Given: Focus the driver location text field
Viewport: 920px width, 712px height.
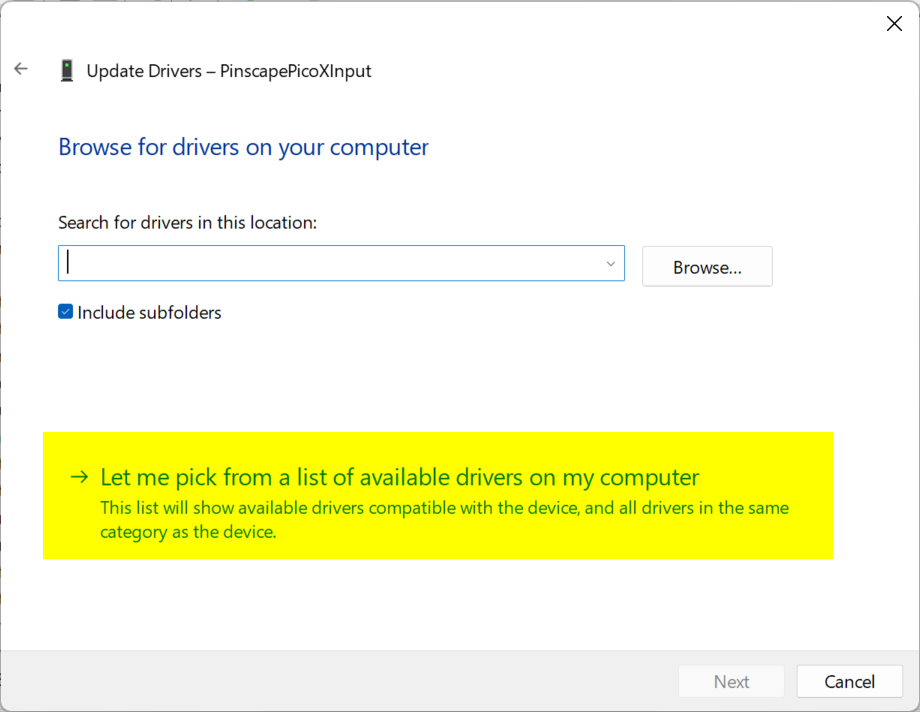Looking at the screenshot, I should (341, 263).
